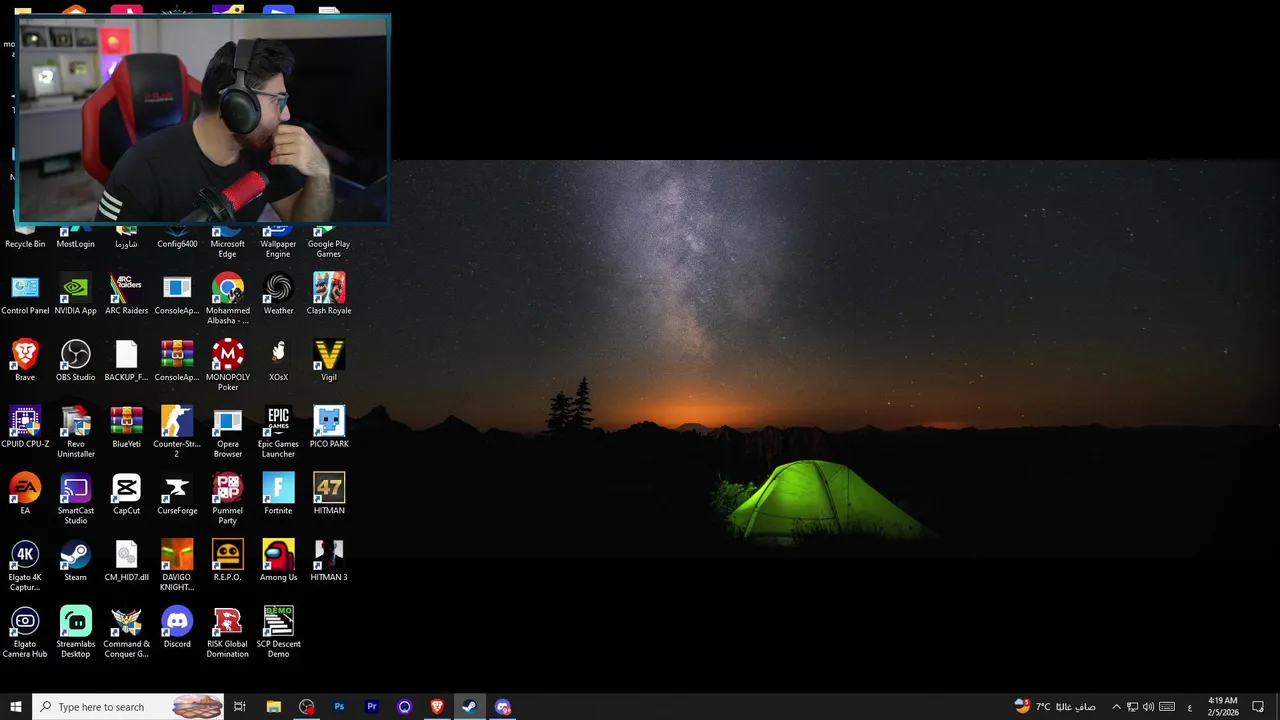Launch RISK Global Domination icon
The width and height of the screenshot is (1280, 720).
click(x=228, y=632)
